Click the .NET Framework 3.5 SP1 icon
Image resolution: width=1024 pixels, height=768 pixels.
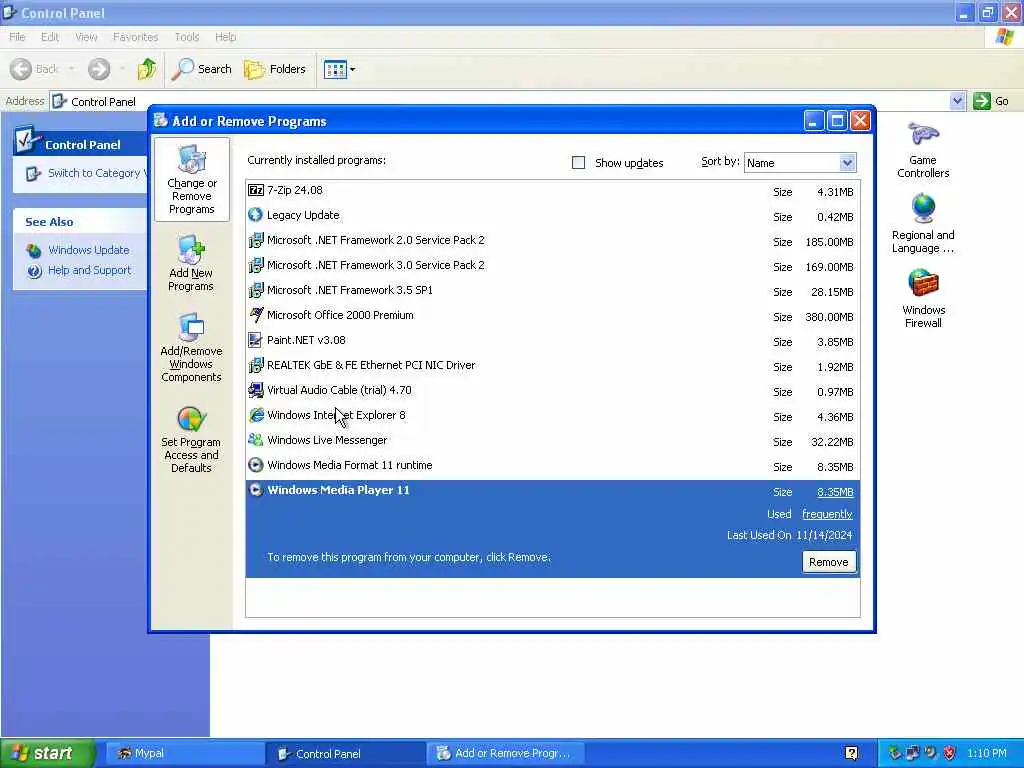pyautogui.click(x=256, y=290)
